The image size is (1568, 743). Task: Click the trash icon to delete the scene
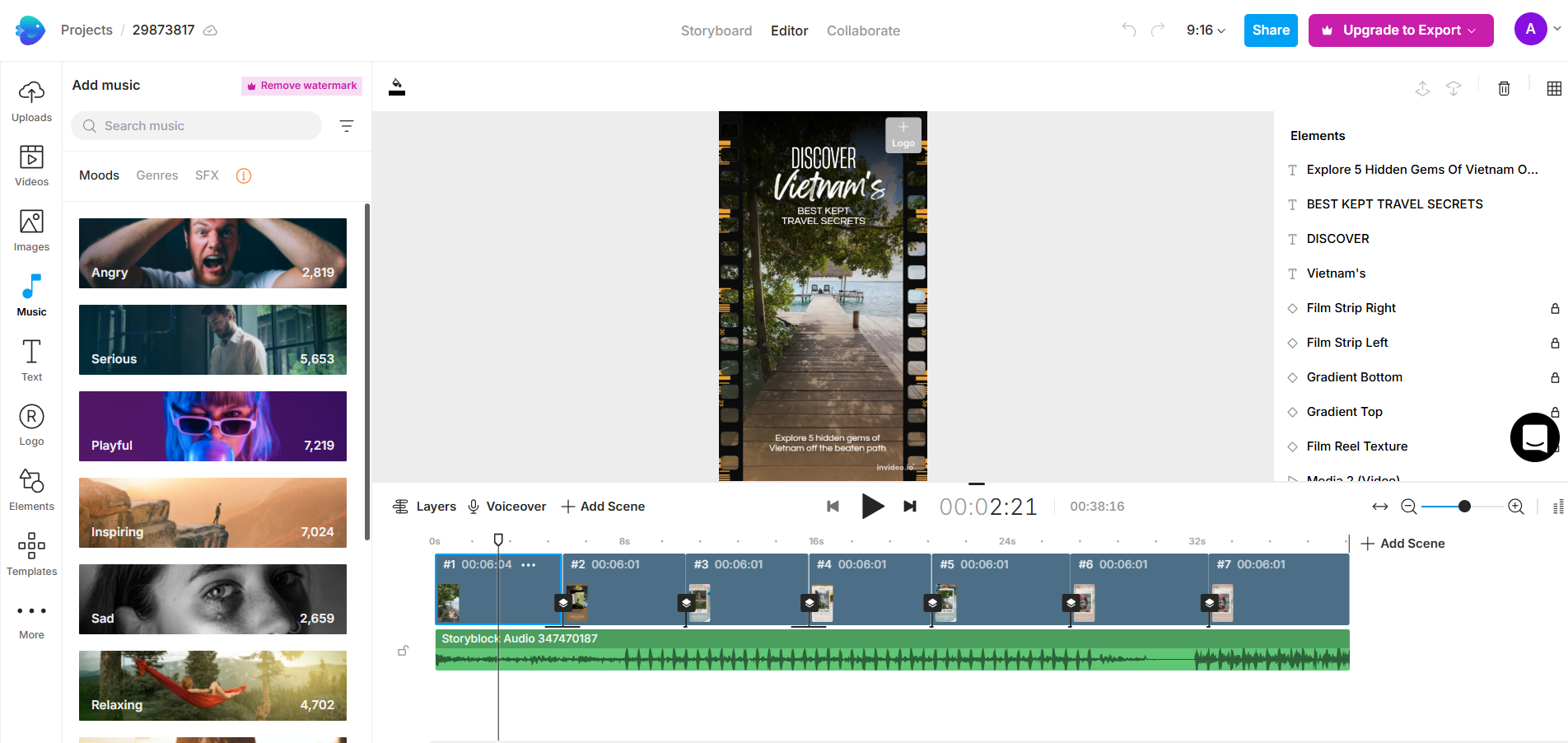point(1504,88)
